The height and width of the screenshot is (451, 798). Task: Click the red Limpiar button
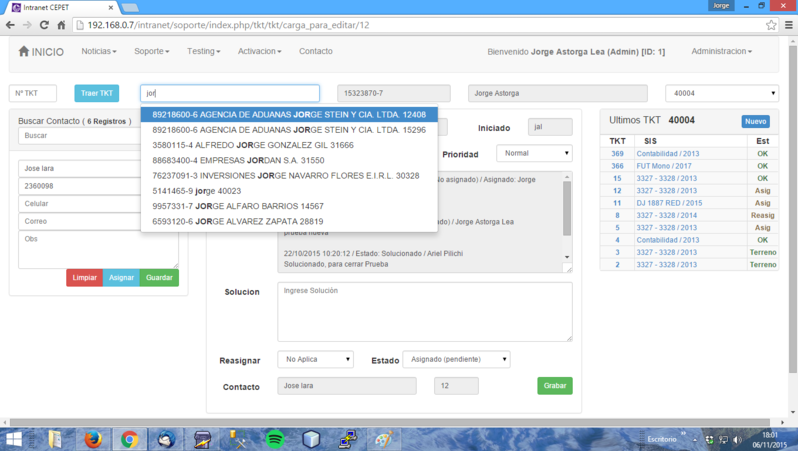click(x=84, y=278)
